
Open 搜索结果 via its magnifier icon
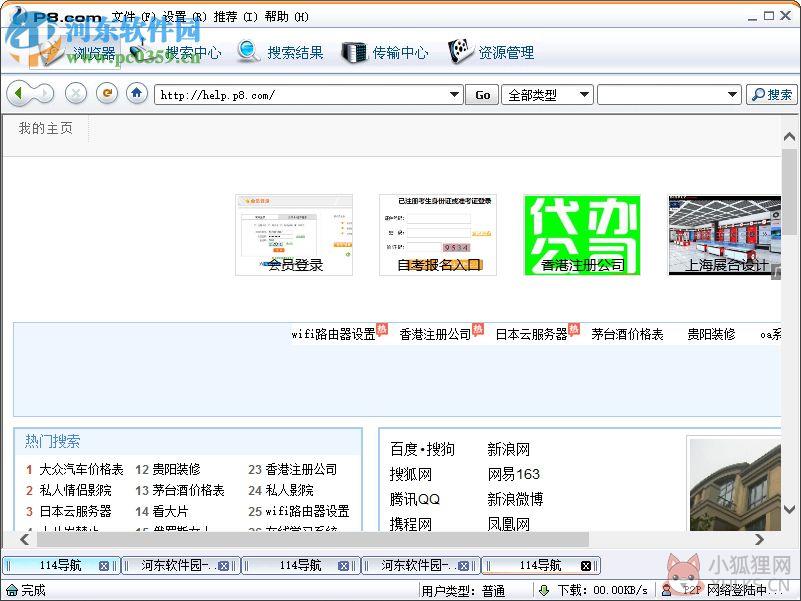tap(248, 52)
